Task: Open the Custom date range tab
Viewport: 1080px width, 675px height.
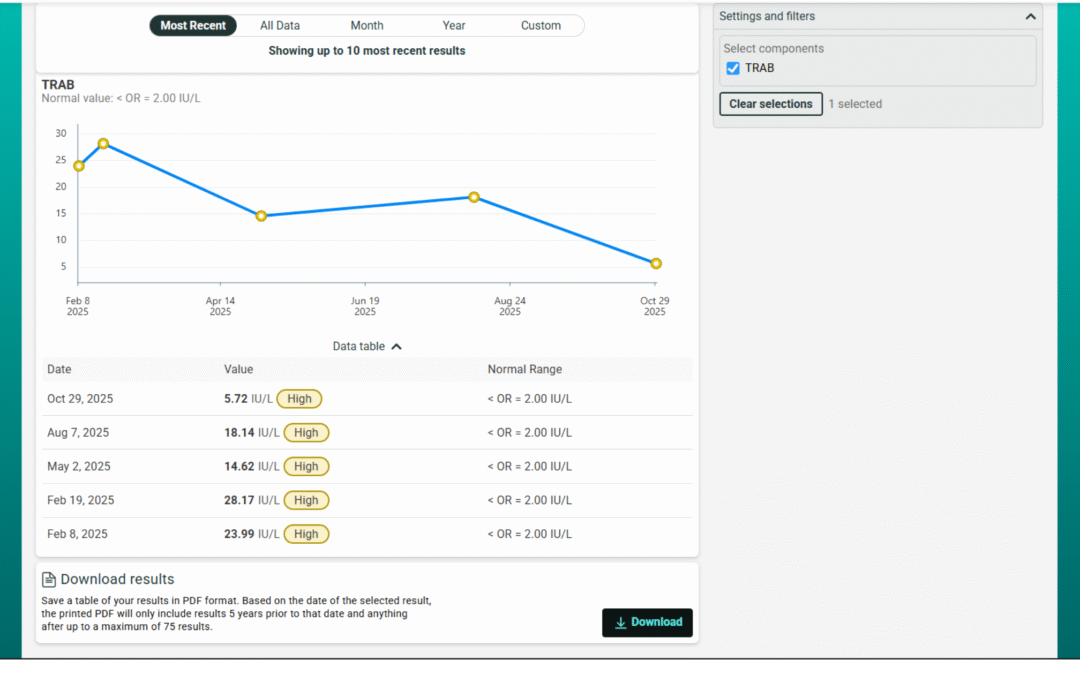Action: [x=541, y=26]
